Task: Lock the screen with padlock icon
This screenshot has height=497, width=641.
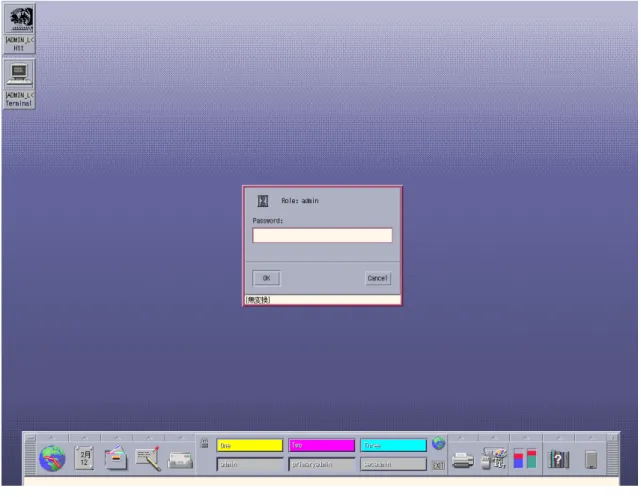Action: 205,443
